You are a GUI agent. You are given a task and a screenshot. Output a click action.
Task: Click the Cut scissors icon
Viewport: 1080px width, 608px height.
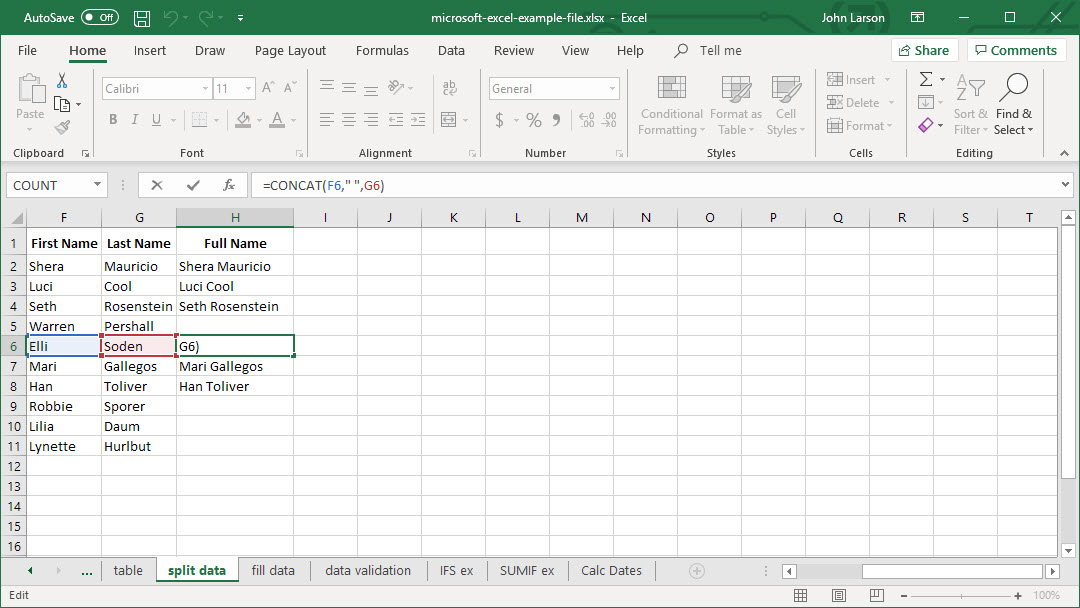click(x=62, y=81)
